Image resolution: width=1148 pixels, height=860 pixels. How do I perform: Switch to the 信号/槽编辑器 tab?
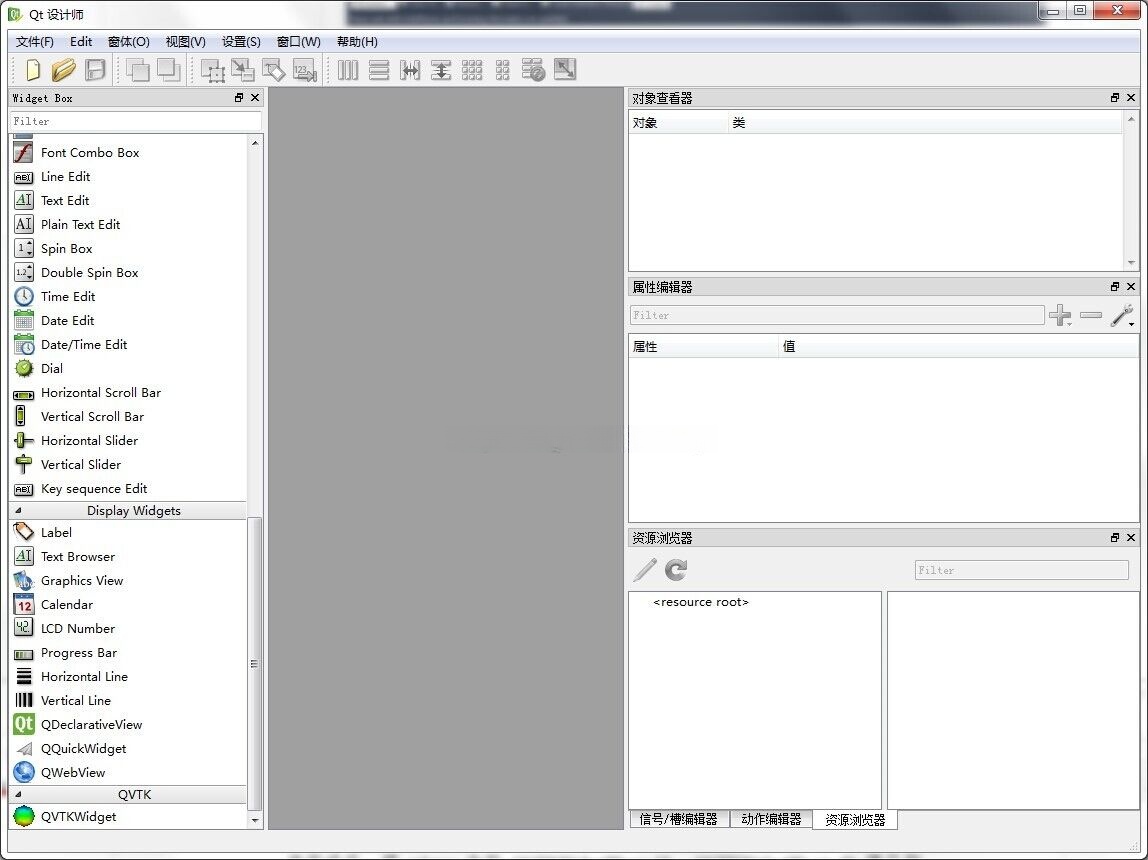point(678,819)
